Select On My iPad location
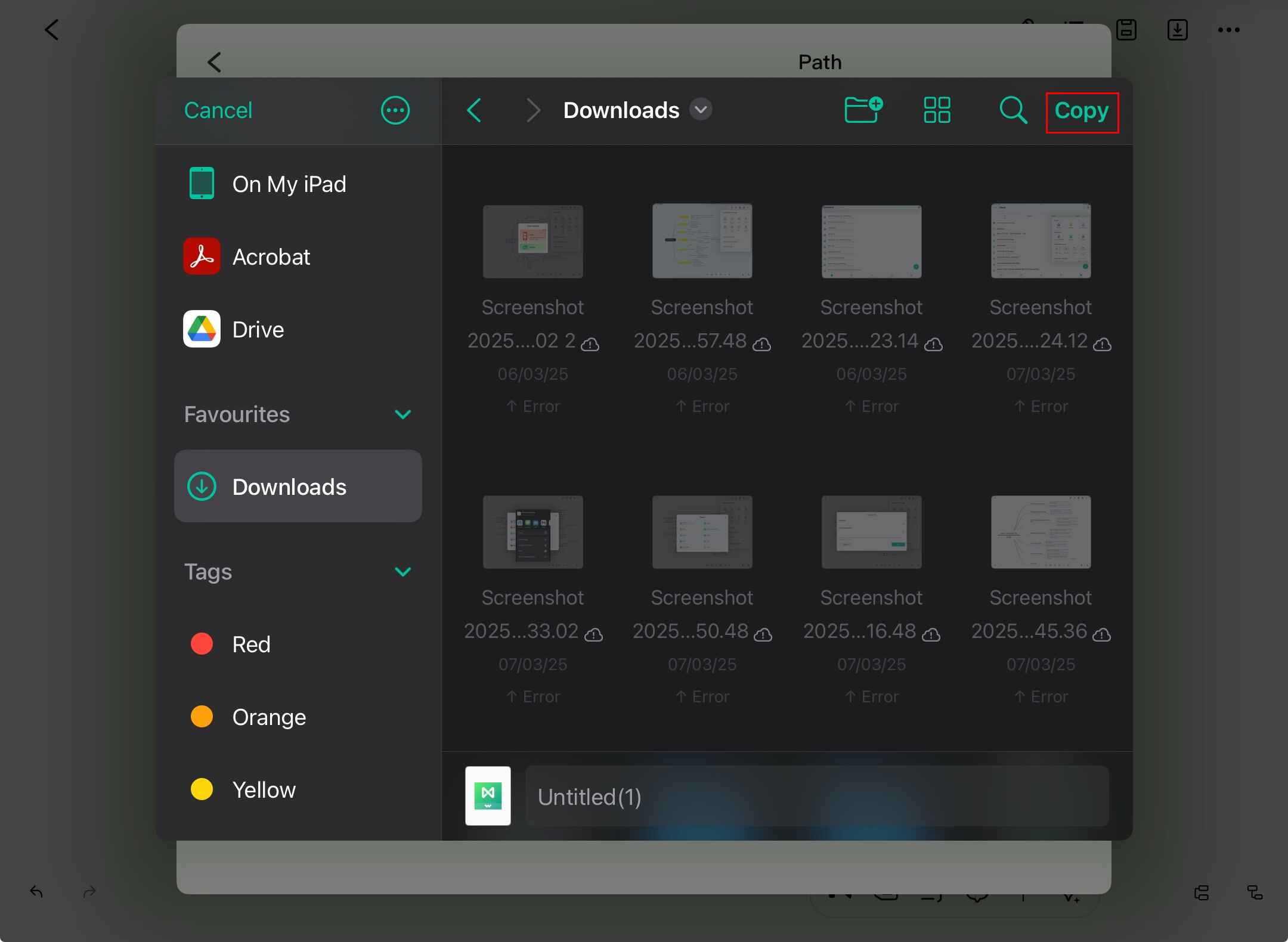 [x=289, y=184]
